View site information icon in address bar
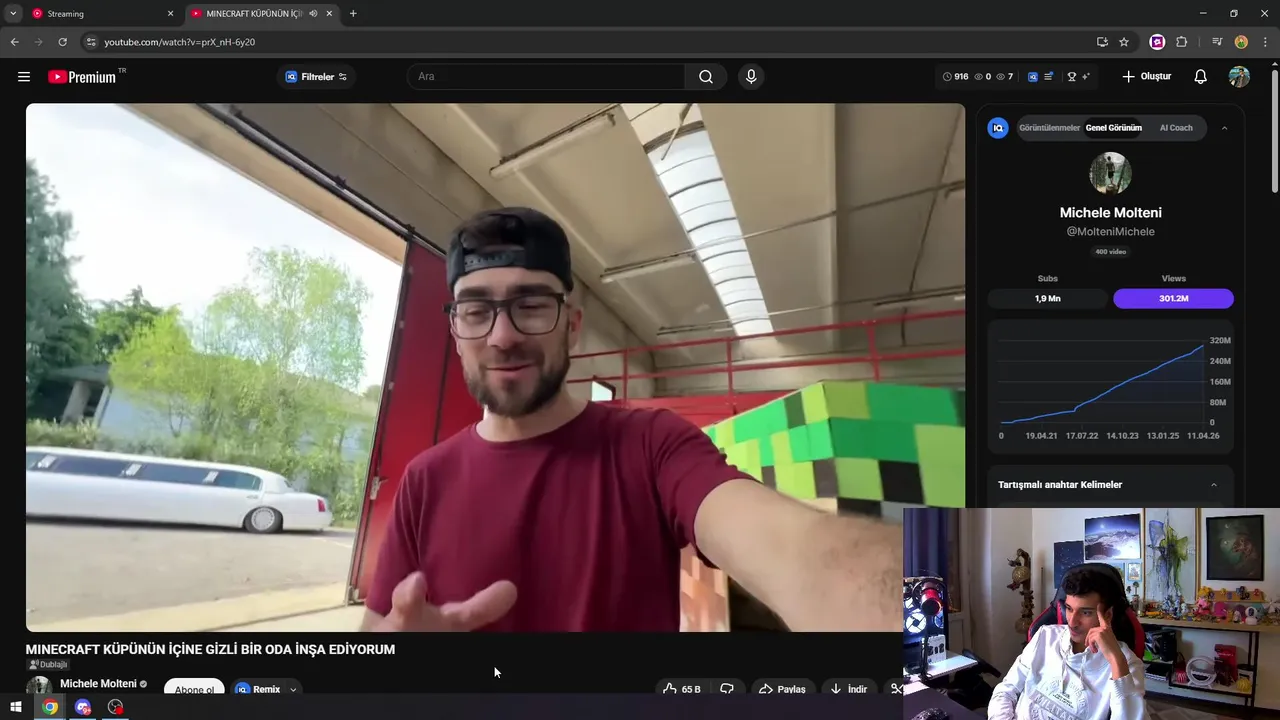The width and height of the screenshot is (1280, 720). [91, 42]
